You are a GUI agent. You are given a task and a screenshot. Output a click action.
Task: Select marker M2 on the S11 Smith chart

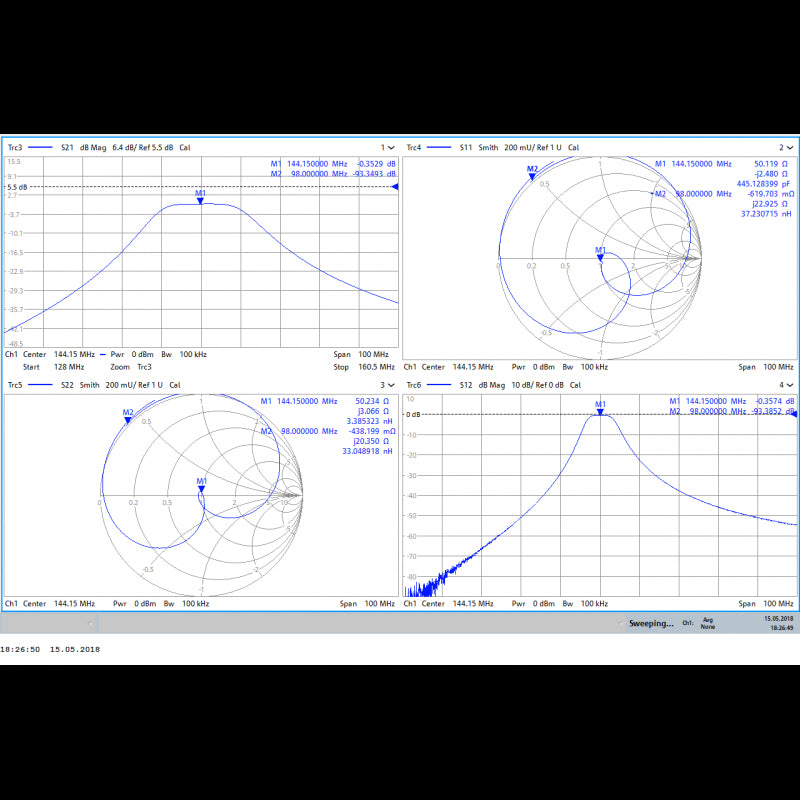coord(532,177)
